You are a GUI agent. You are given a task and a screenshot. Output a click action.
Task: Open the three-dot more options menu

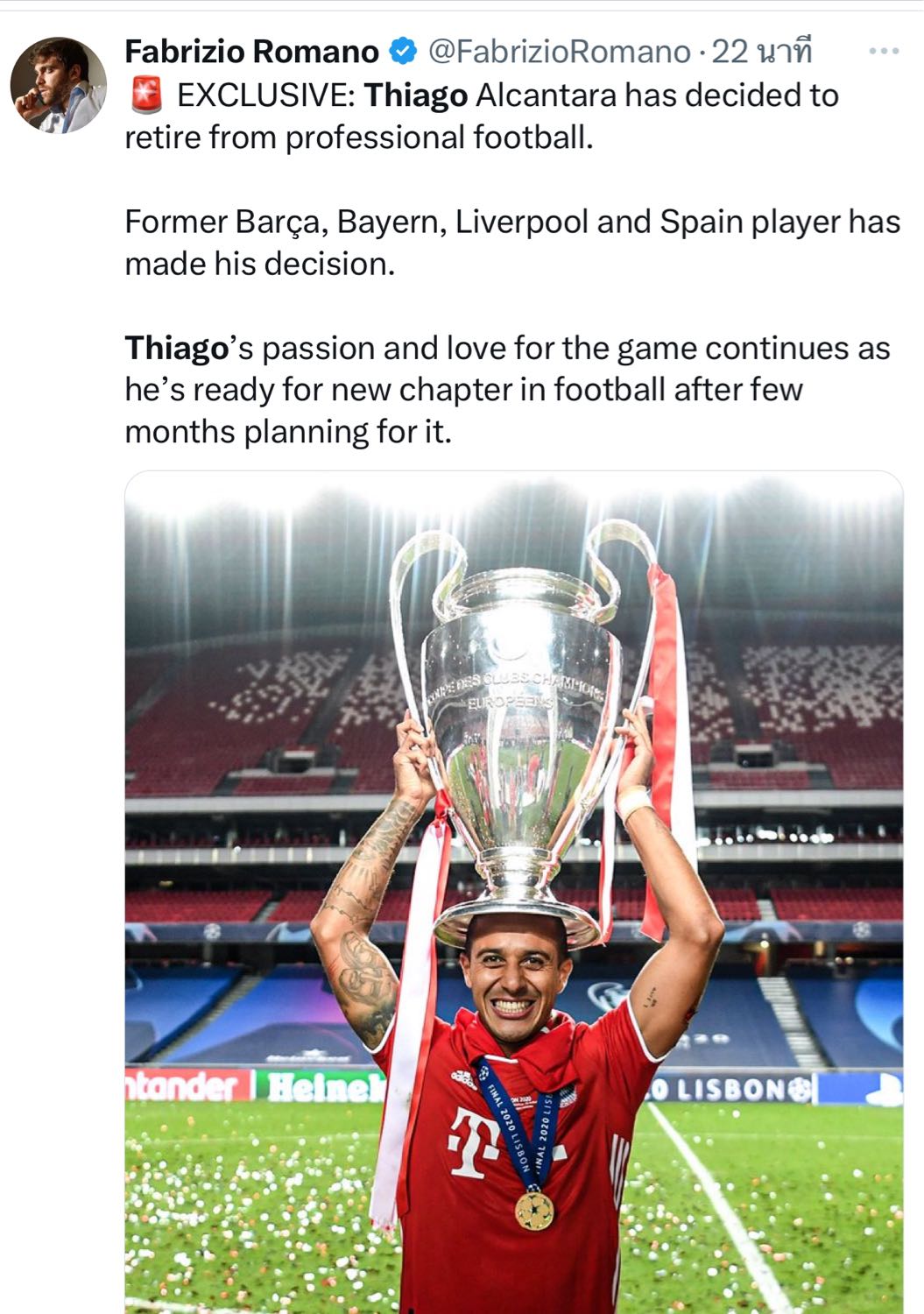[x=884, y=52]
